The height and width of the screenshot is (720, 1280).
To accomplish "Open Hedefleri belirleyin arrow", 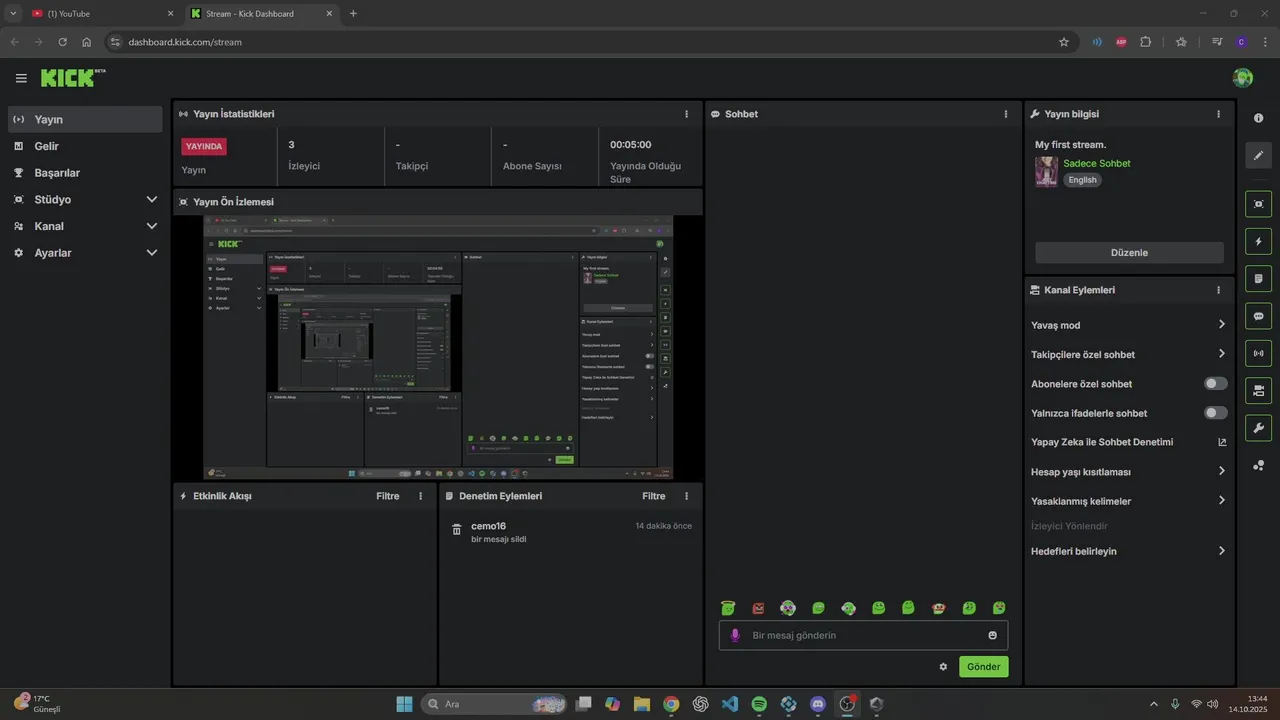I will [x=1221, y=551].
